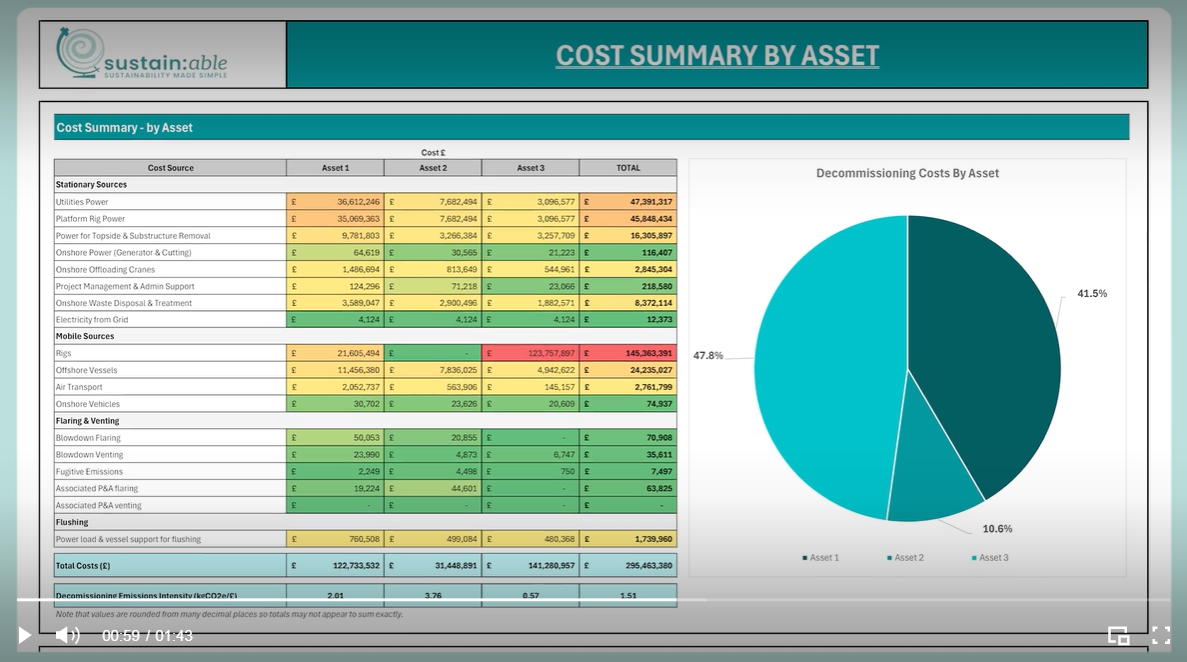Select the Rigs Asset 3 red cell

(531, 353)
